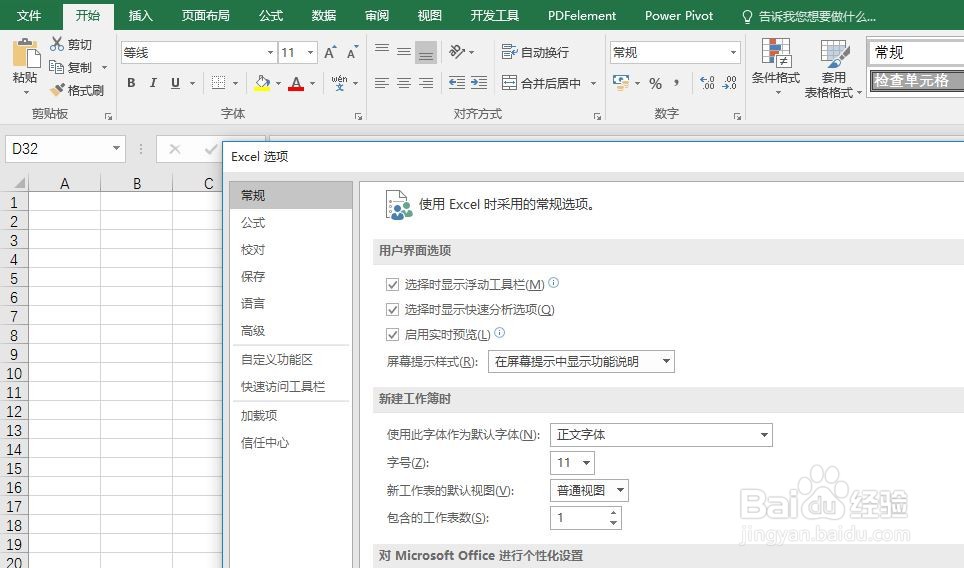Open Format as Table (套用表格格式)
This screenshot has height=568, width=964.
pyautogui.click(x=834, y=69)
